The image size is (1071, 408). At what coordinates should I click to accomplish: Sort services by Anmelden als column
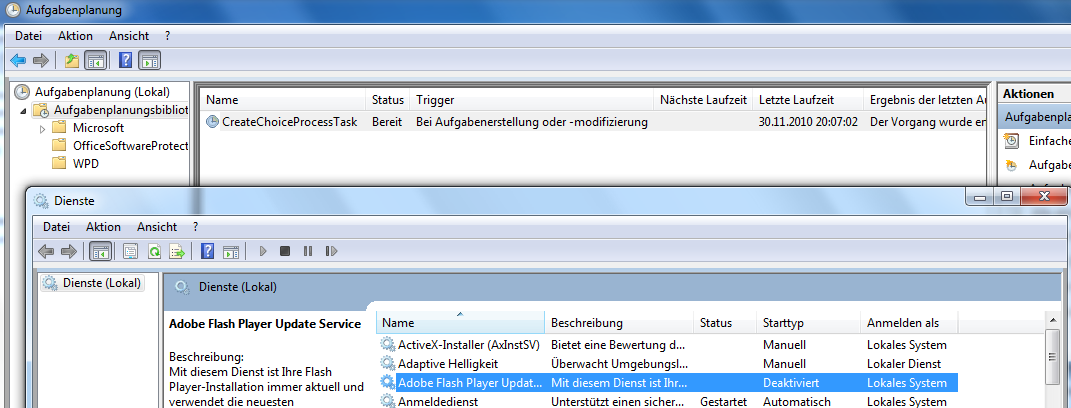[909, 323]
